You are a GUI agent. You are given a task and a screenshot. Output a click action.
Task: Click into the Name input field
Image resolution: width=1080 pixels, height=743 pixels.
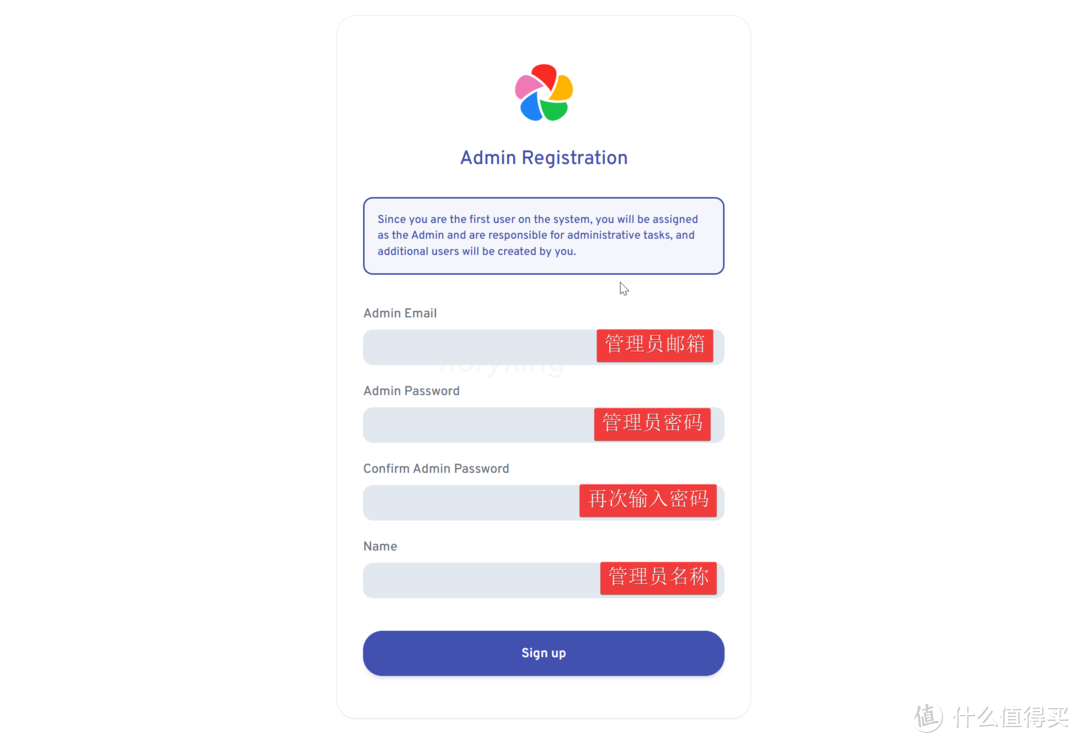(480, 580)
